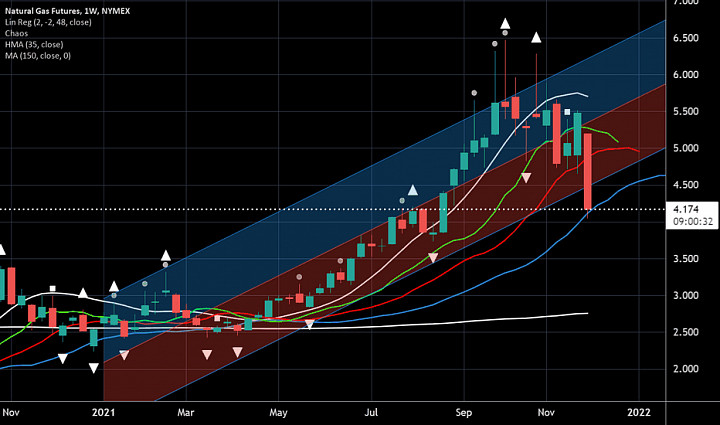
Task: Click the current price label 4.174
Action: click(x=686, y=209)
